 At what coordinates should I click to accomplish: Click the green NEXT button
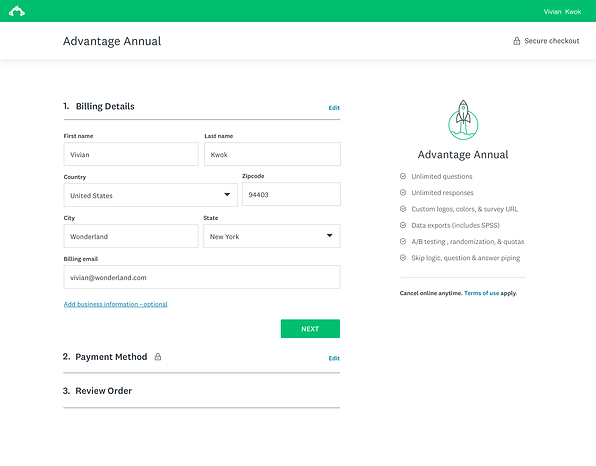(310, 328)
